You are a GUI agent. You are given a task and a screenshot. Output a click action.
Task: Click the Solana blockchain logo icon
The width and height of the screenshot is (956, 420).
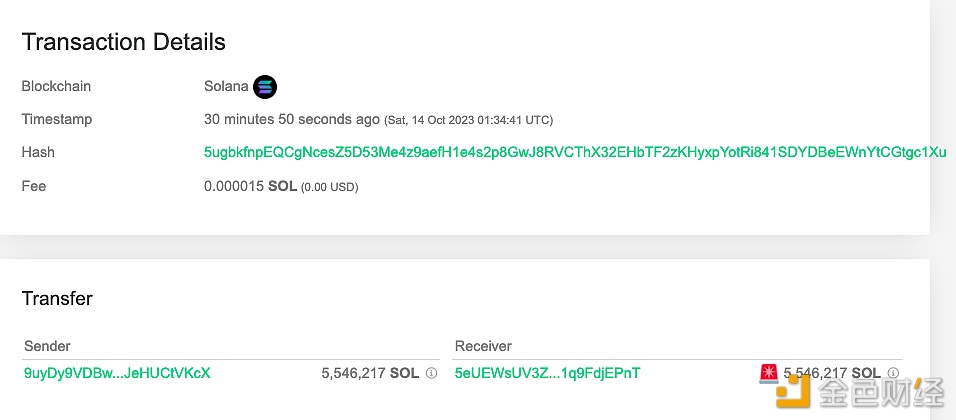(265, 87)
